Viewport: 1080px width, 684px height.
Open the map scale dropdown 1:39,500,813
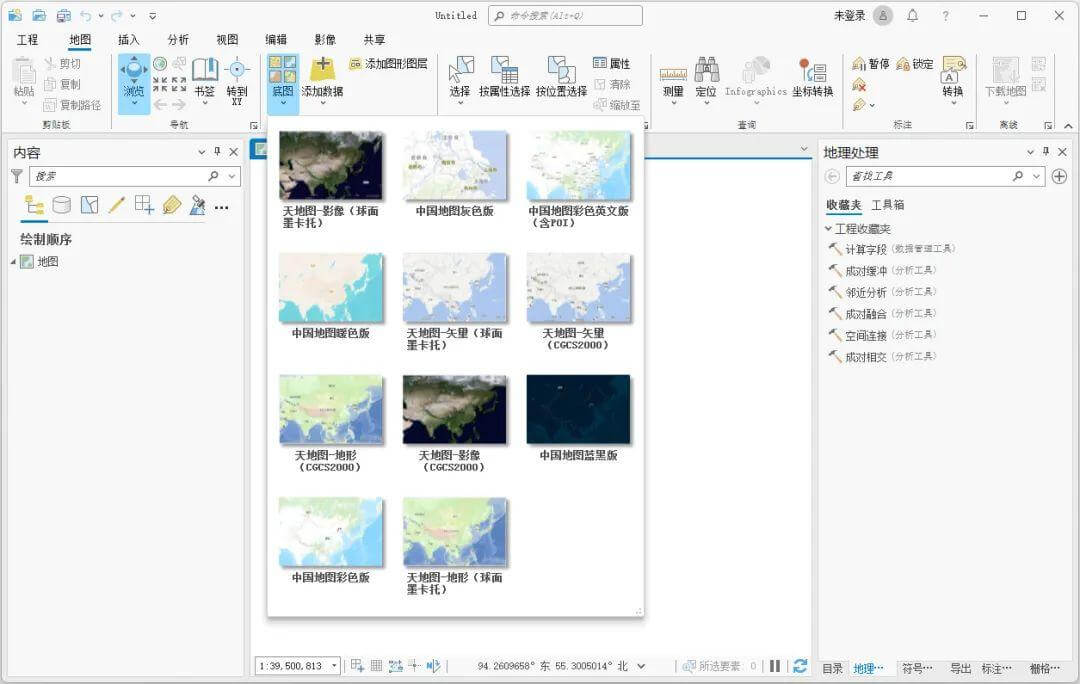[x=334, y=666]
